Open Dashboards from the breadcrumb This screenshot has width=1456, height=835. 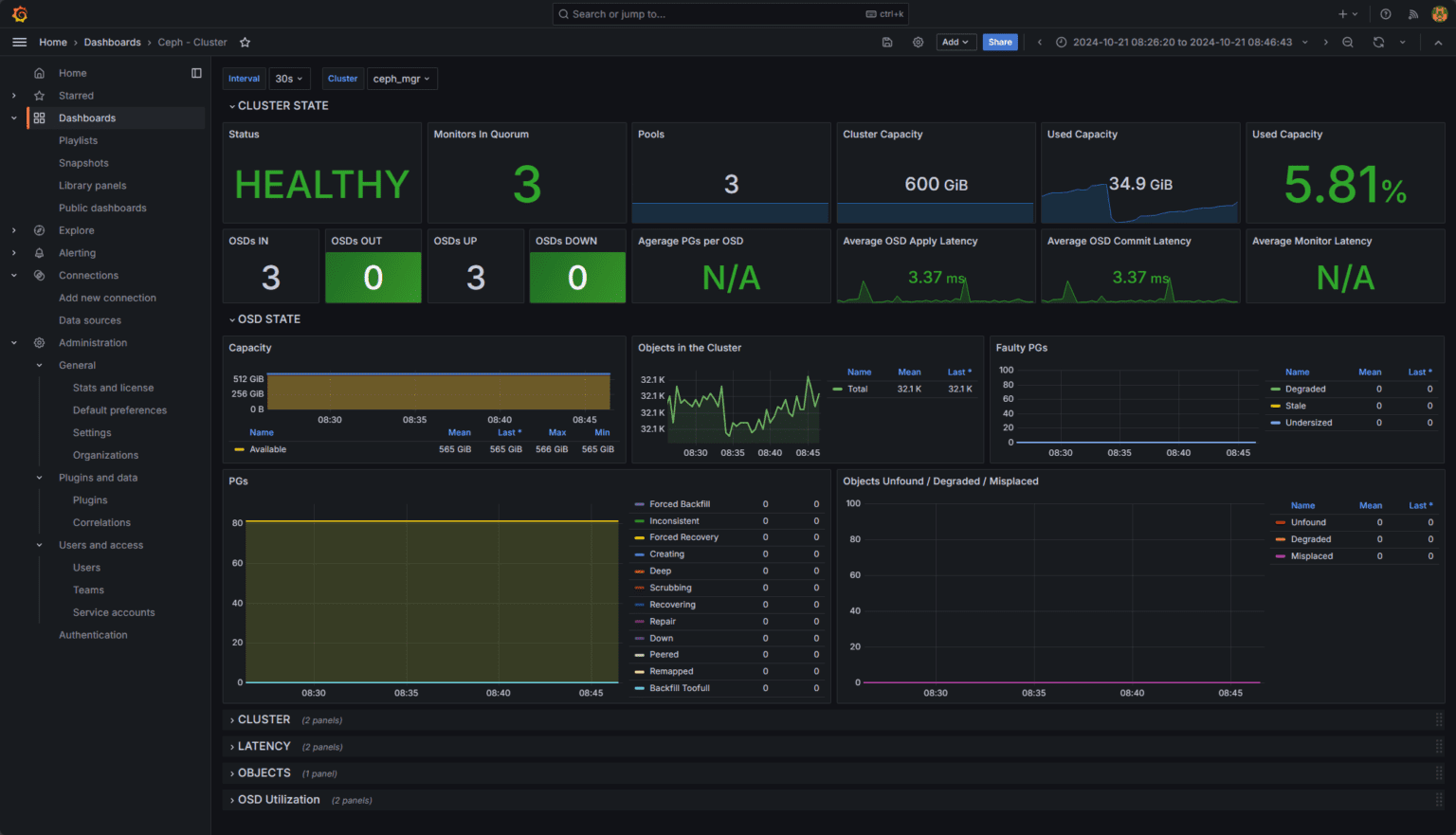point(112,42)
